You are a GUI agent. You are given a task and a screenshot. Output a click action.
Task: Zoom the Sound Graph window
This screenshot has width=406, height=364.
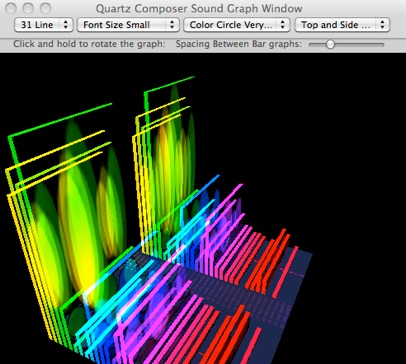[x=46, y=8]
